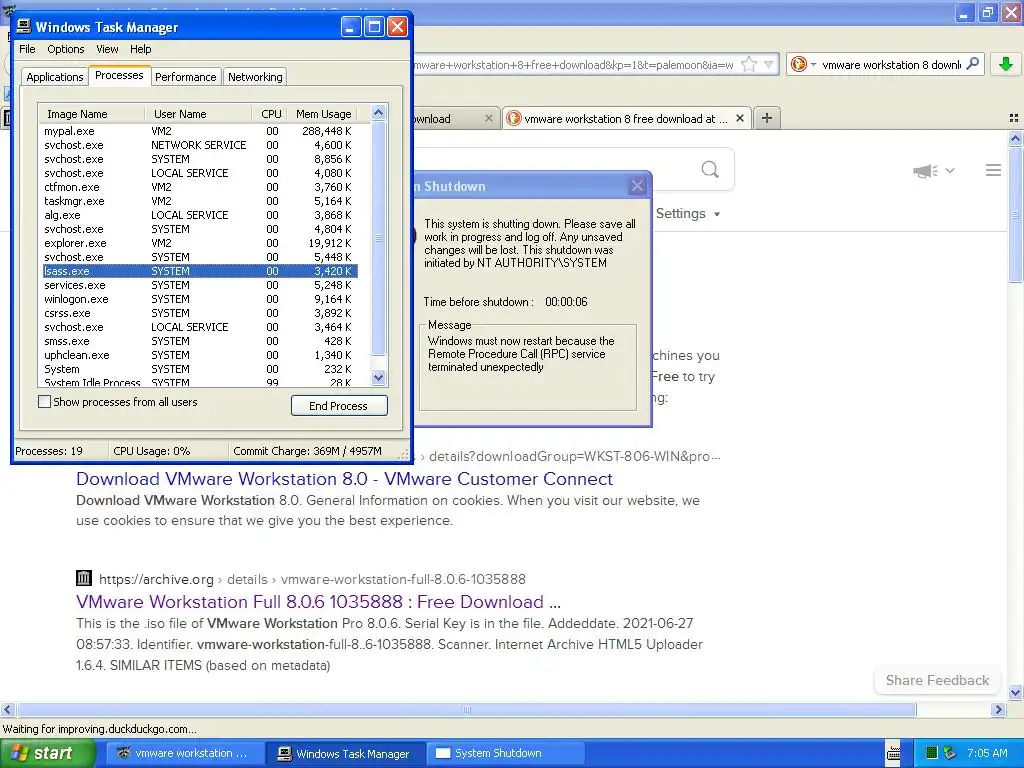
Task: Switch to the Performance tab
Action: click(x=185, y=77)
